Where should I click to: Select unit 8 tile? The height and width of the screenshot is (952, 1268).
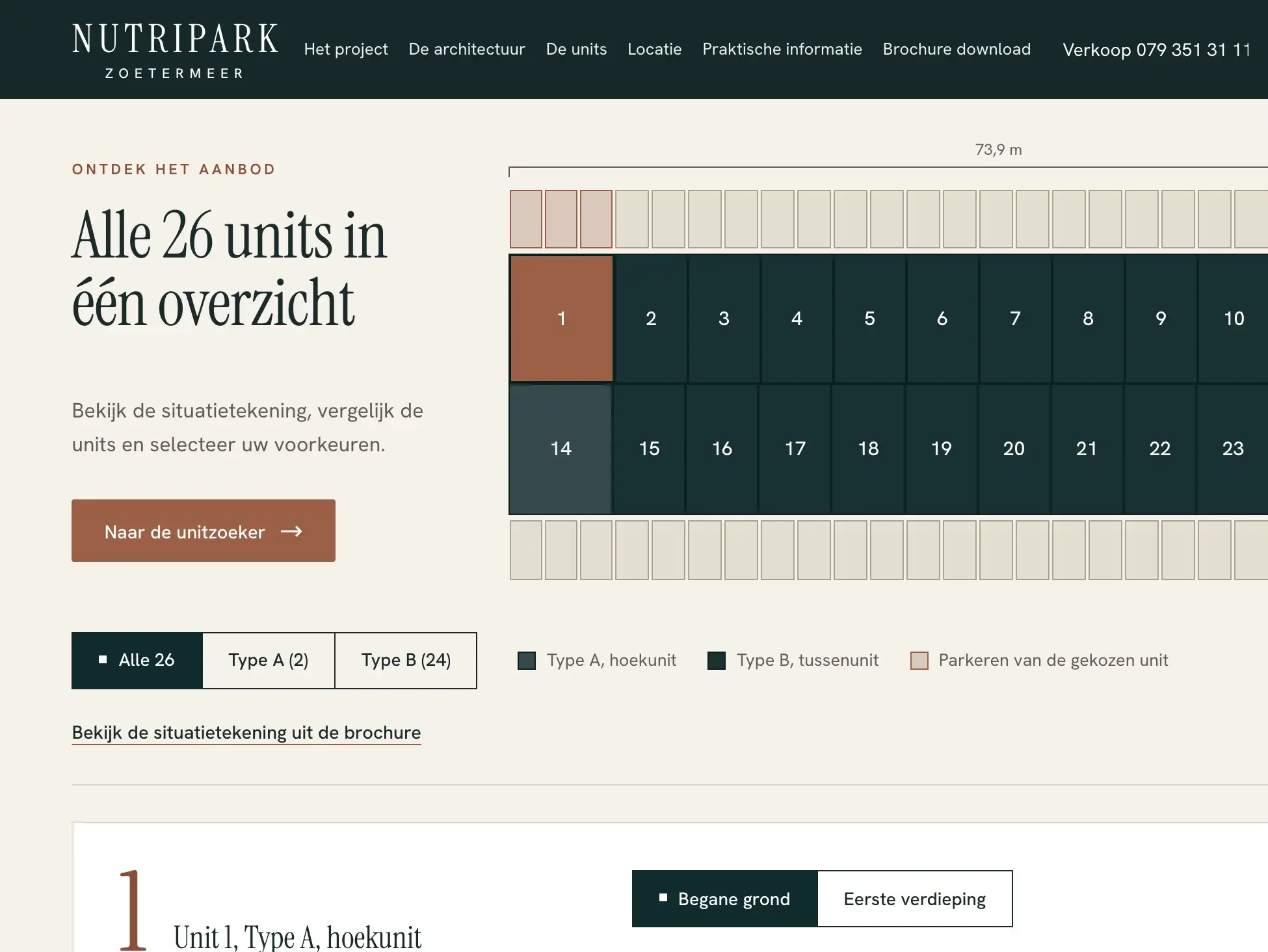(x=1088, y=319)
